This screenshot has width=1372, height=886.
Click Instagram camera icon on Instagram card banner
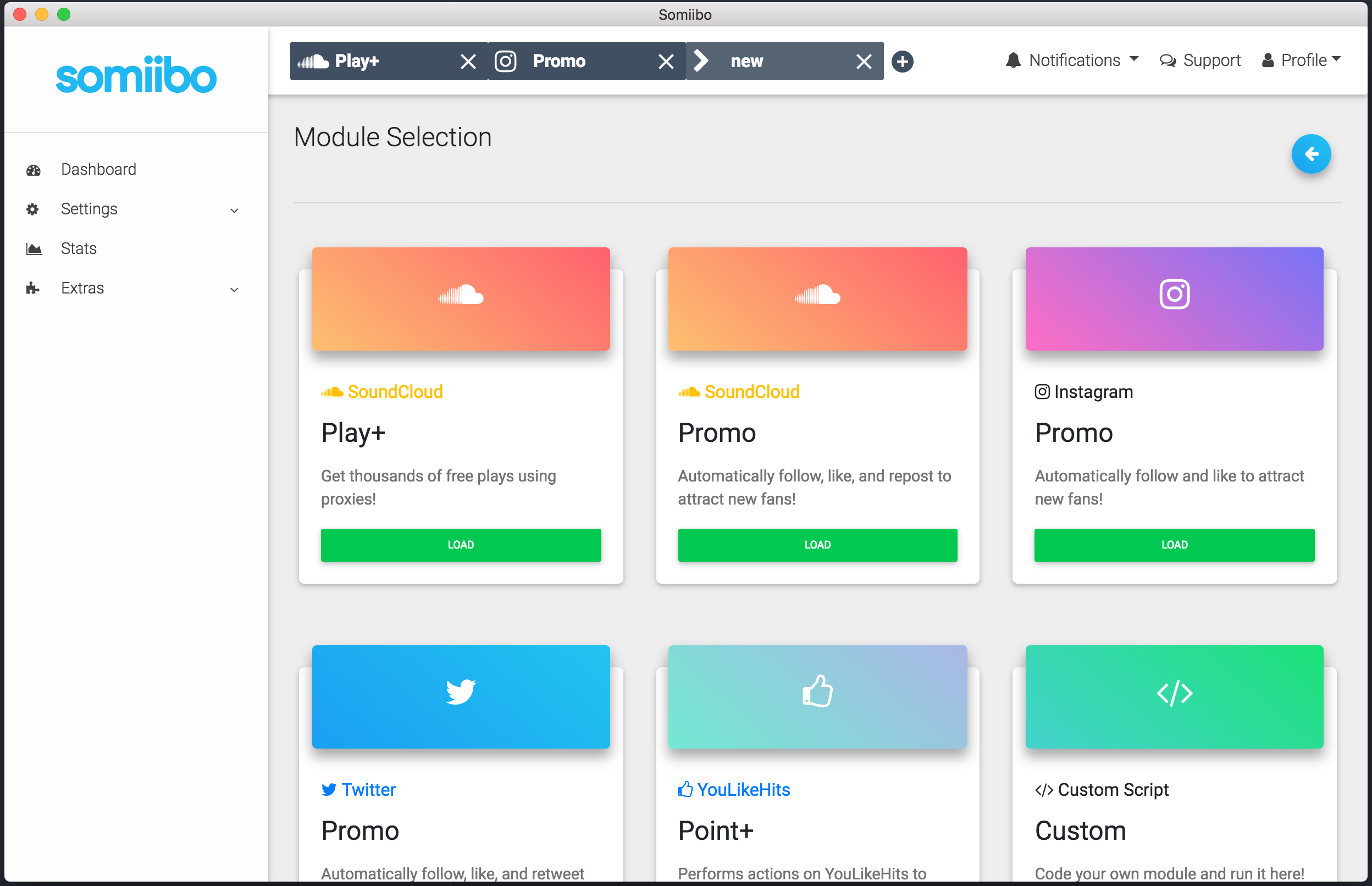(1174, 295)
